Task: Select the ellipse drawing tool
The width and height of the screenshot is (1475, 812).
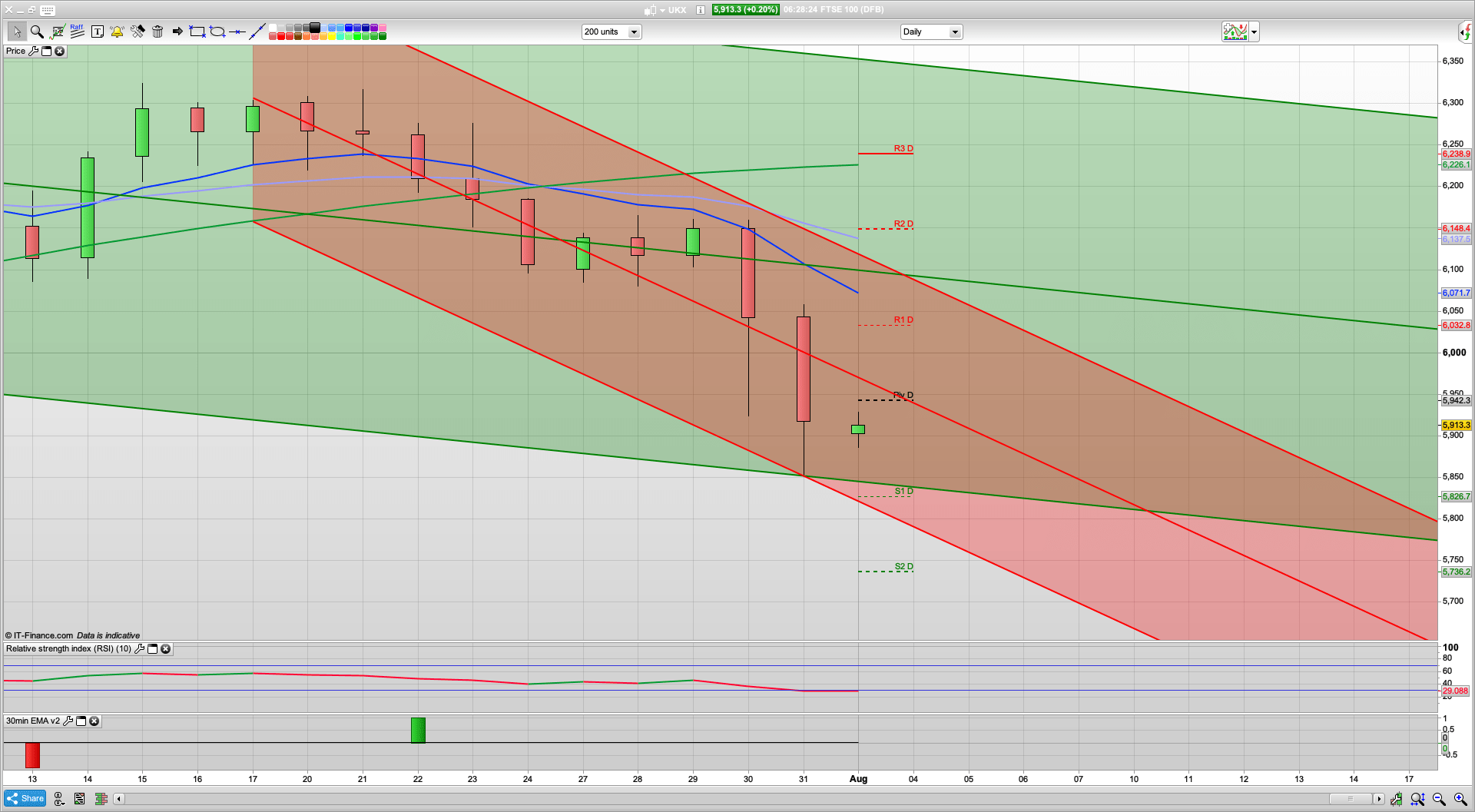Action: (217, 31)
